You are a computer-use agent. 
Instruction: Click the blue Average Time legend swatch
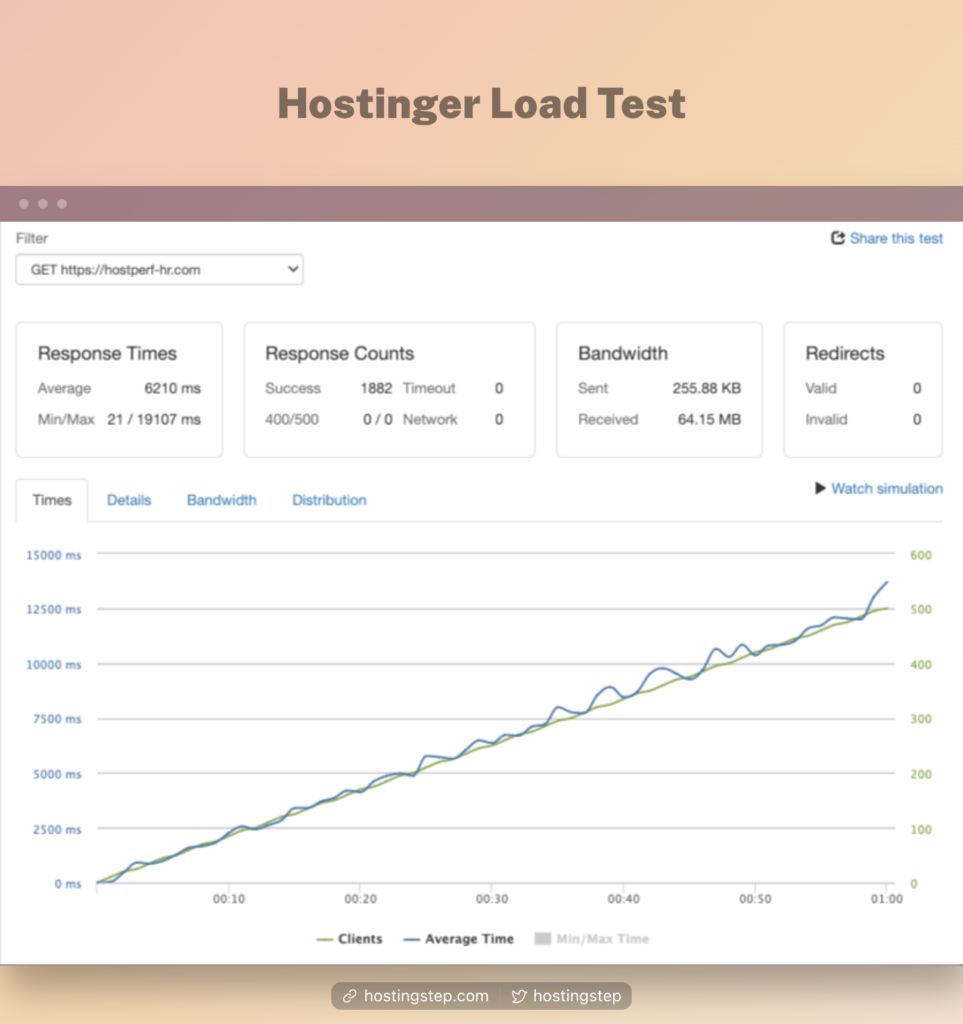click(411, 940)
